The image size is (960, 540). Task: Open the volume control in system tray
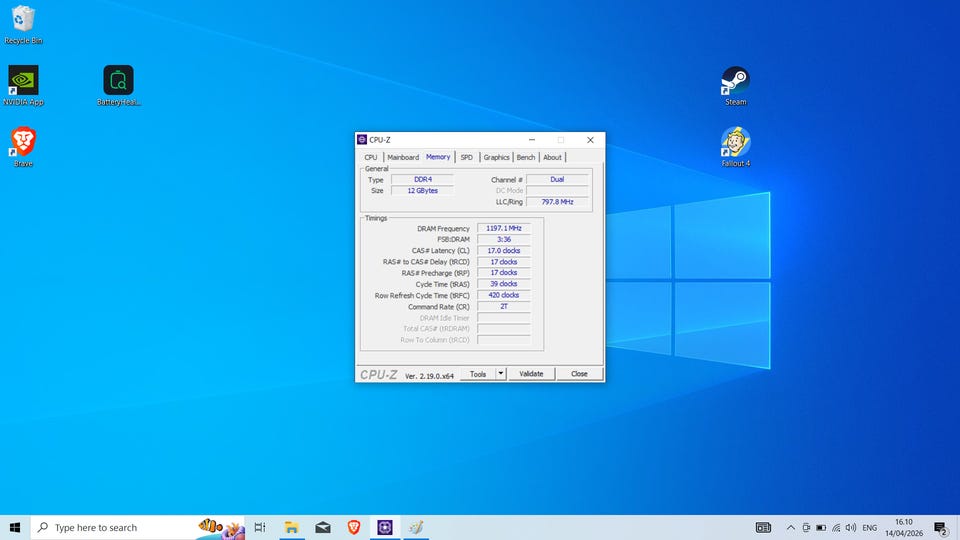850,527
